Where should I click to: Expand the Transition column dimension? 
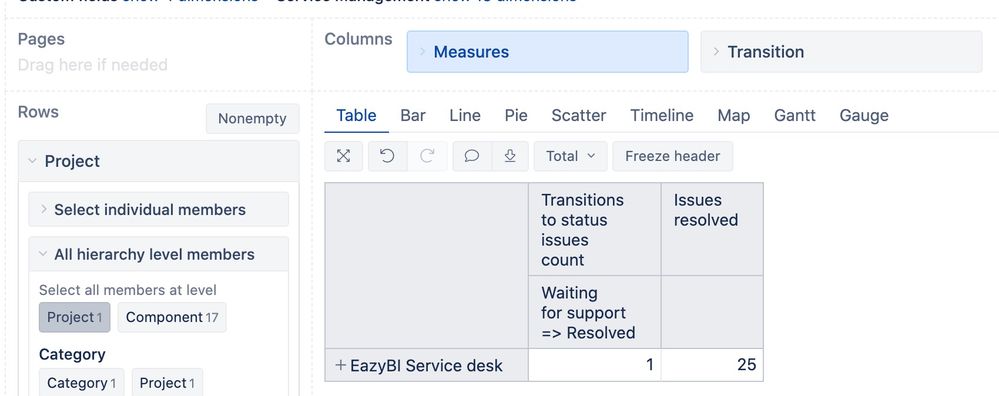point(841,52)
